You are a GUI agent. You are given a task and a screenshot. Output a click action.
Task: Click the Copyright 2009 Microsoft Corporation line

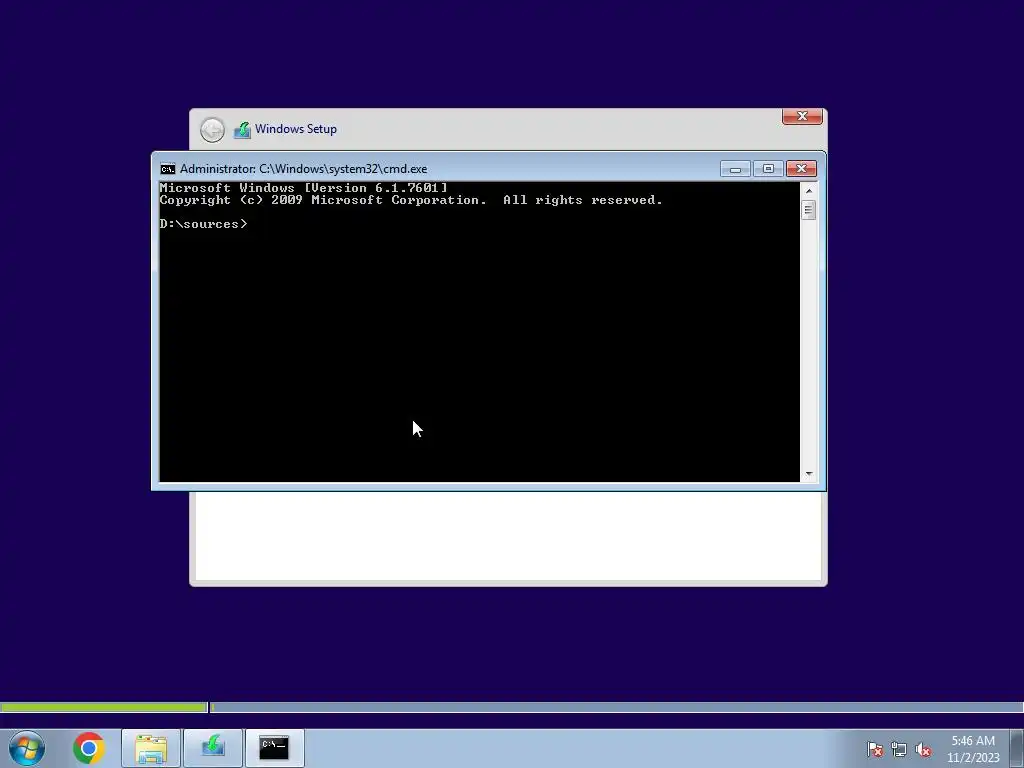tap(411, 200)
